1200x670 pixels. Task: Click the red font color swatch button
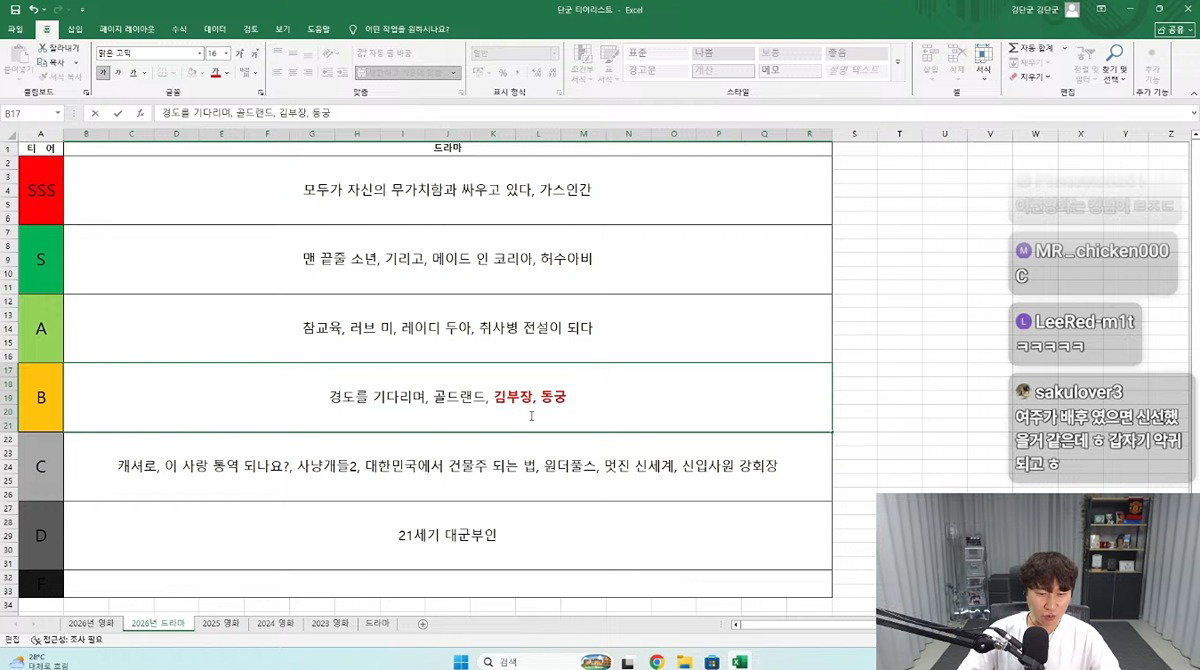(215, 72)
